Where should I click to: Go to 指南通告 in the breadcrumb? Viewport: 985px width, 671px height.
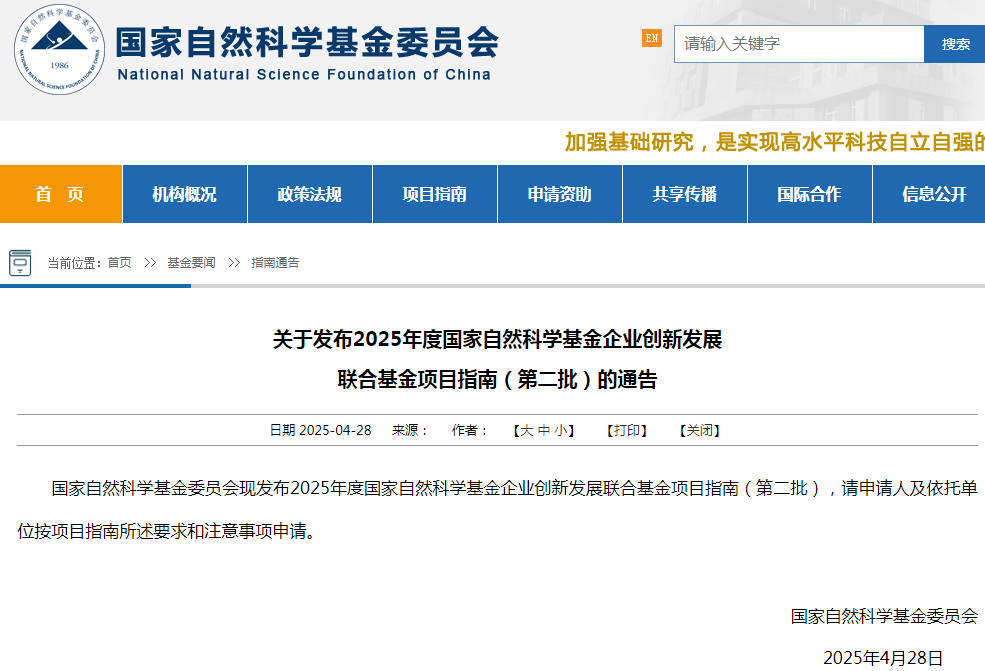coord(275,263)
